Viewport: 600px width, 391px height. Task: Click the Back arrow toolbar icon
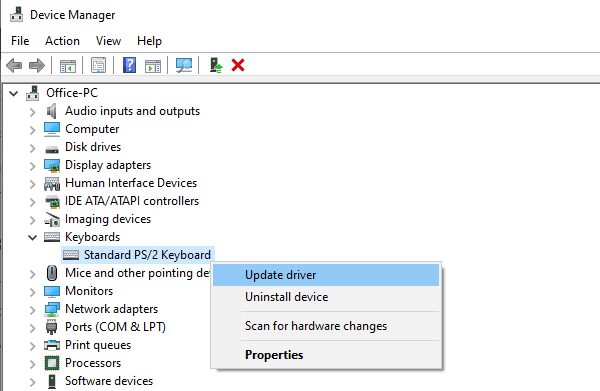pyautogui.click(x=15, y=65)
